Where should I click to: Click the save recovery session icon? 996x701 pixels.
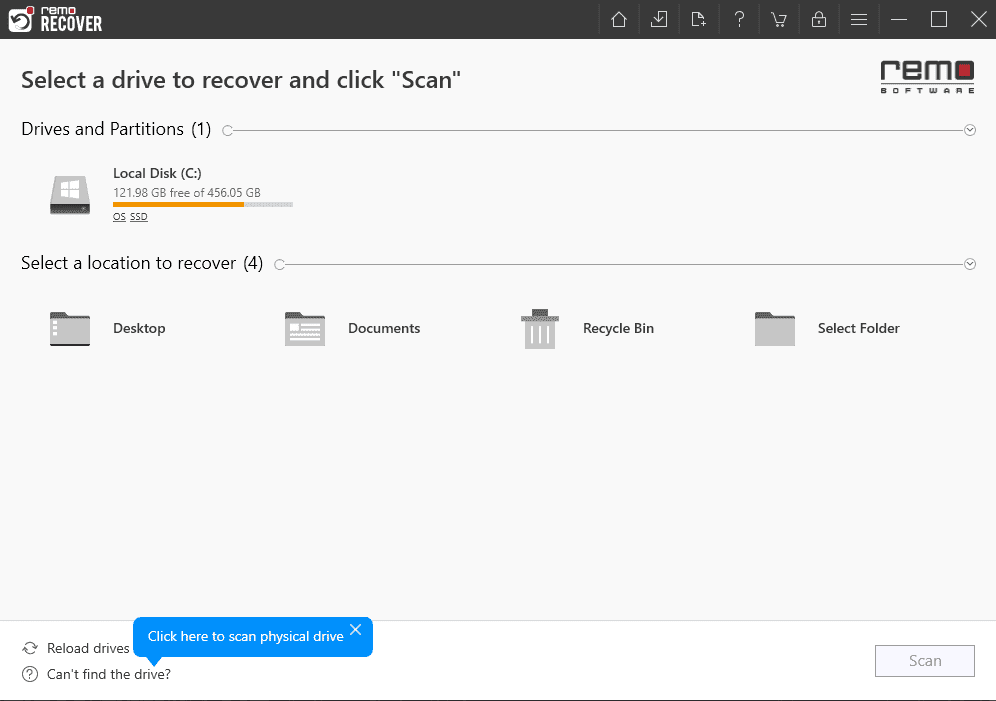click(x=659, y=20)
